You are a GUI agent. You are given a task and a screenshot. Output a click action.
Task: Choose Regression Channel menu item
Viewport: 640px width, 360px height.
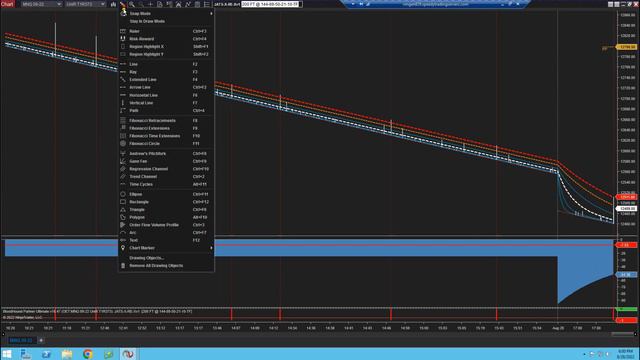(x=166, y=169)
